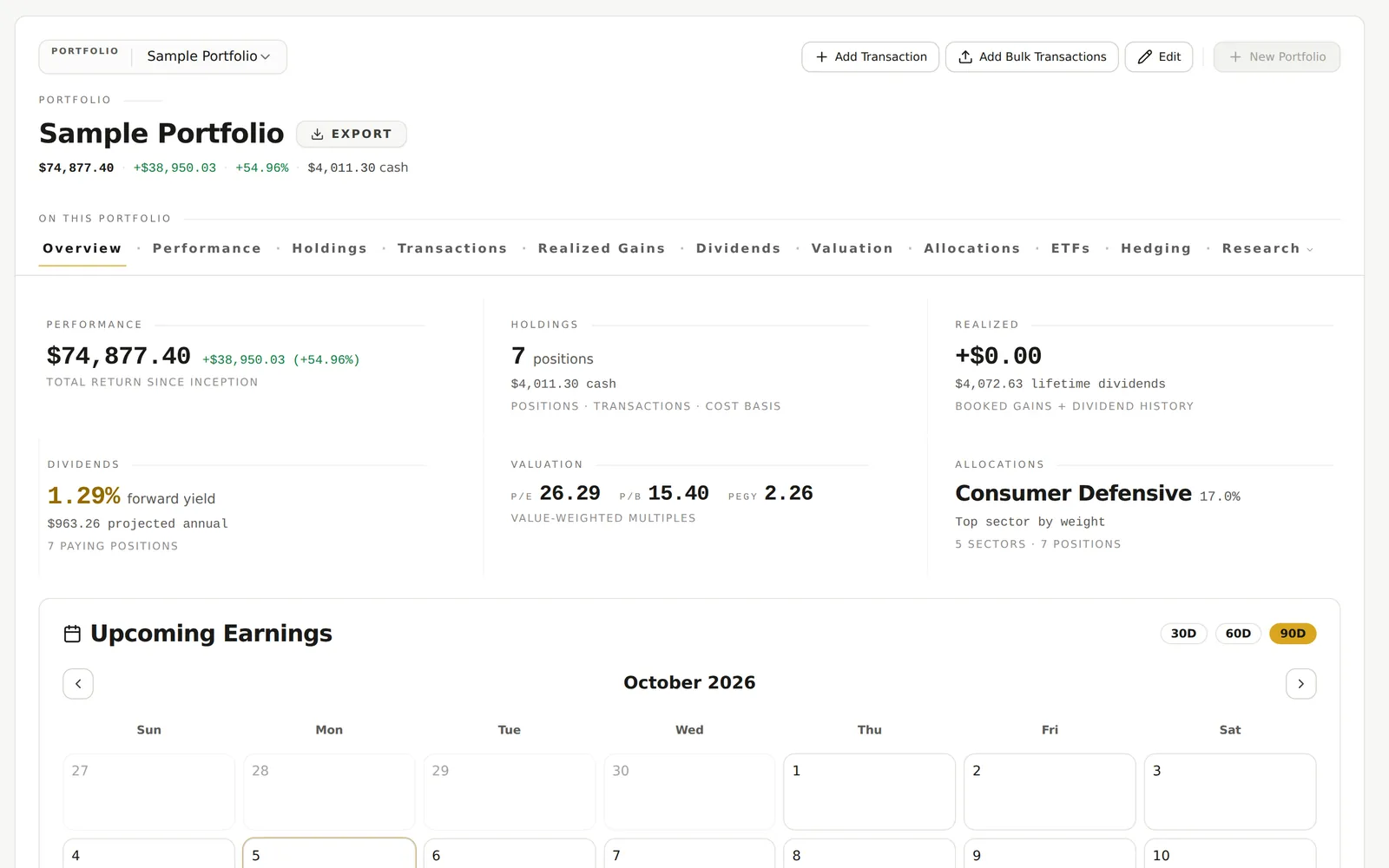Click the Edit portfolio button

pyautogui.click(x=1159, y=57)
